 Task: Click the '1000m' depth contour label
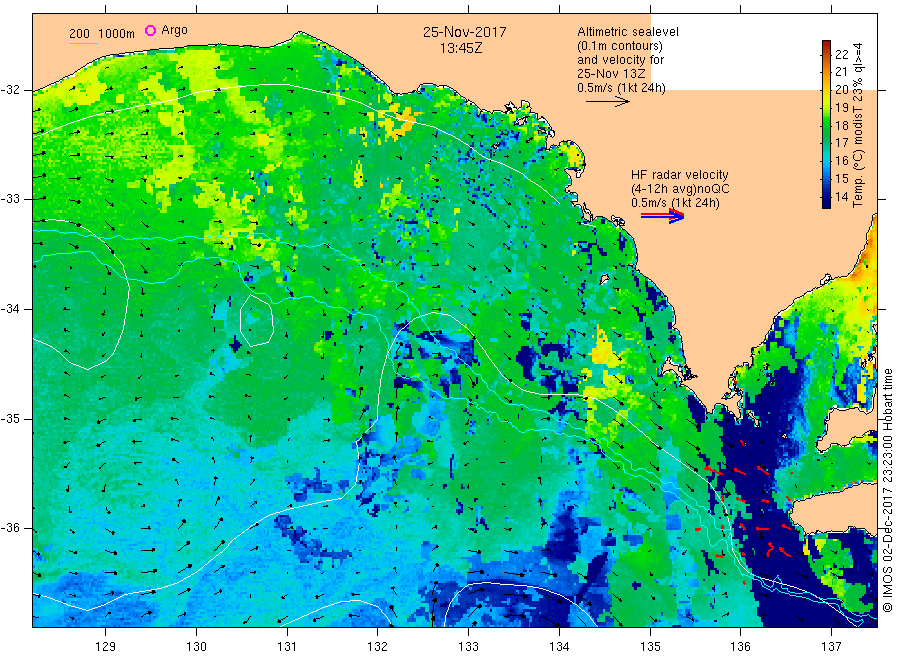click(x=116, y=34)
